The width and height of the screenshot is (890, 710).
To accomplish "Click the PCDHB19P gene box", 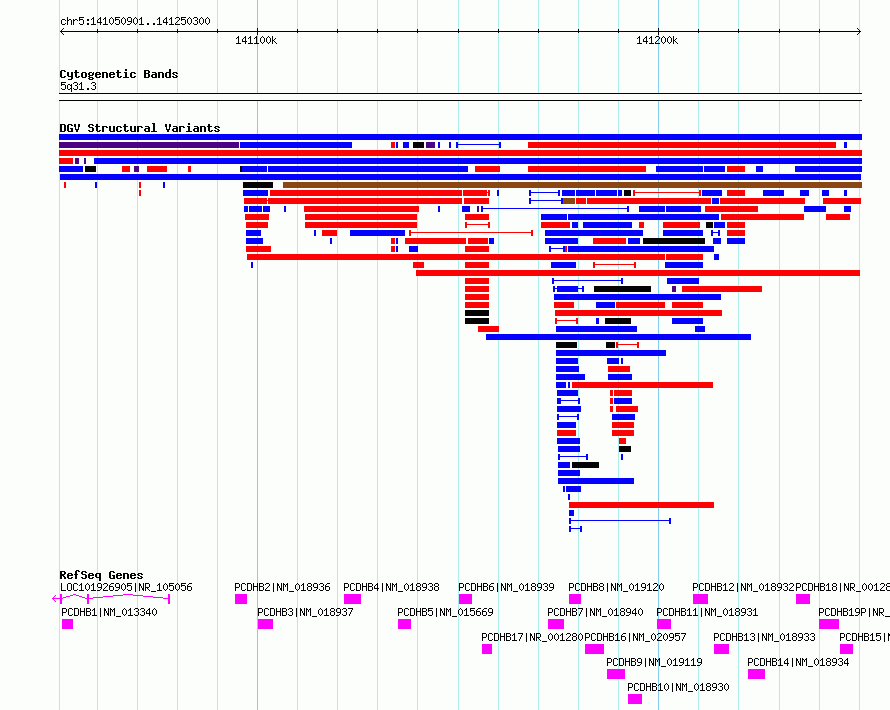I will click(x=829, y=624).
